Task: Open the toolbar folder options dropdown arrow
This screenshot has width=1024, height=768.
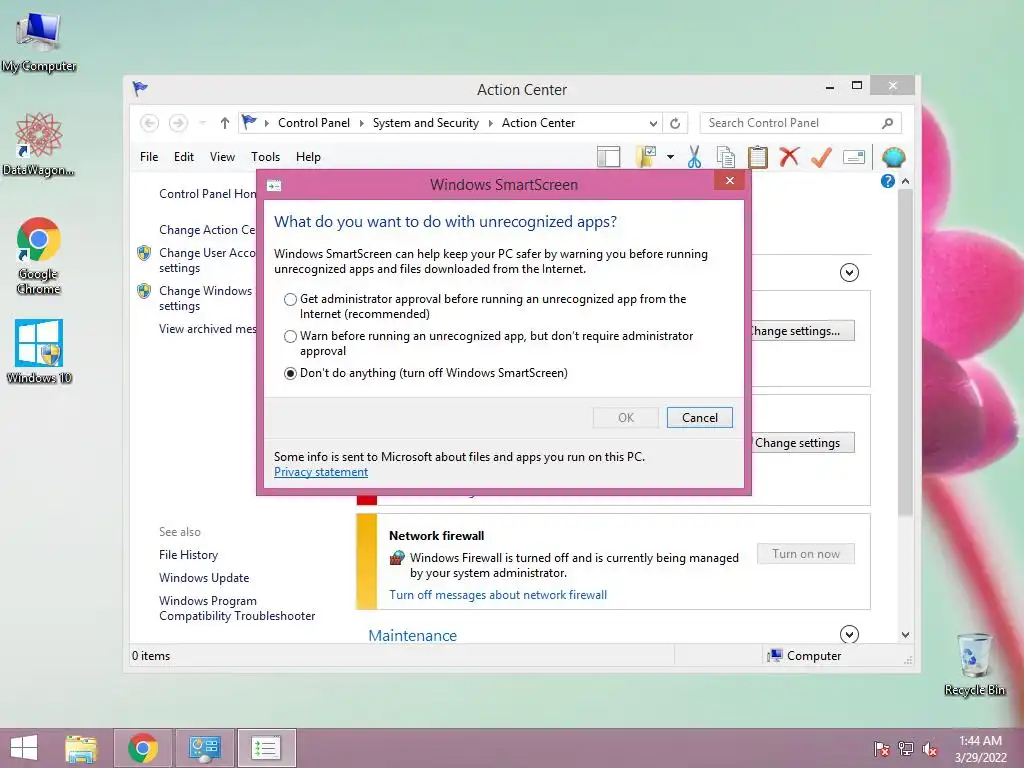Action: 670,157
